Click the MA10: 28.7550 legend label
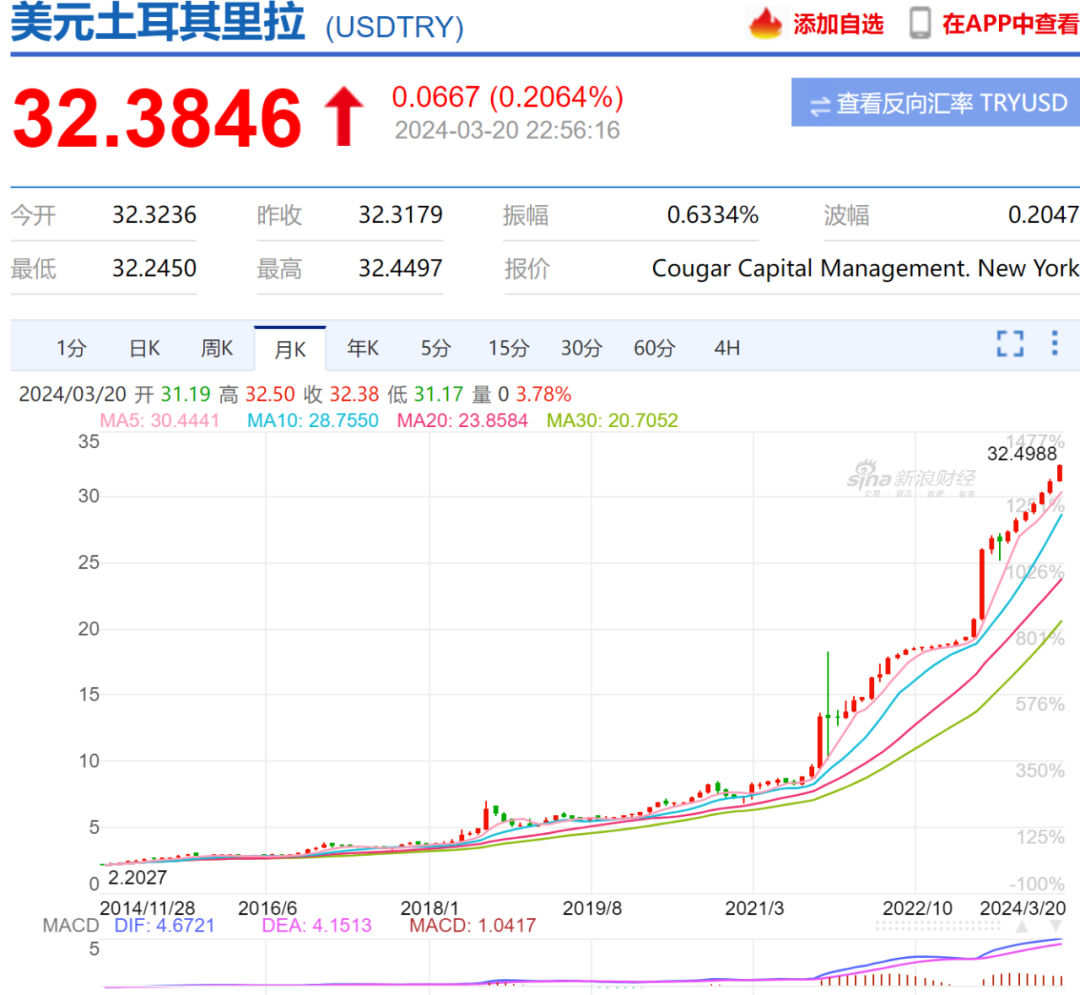Screen dimensions: 1080x995 coord(313,420)
